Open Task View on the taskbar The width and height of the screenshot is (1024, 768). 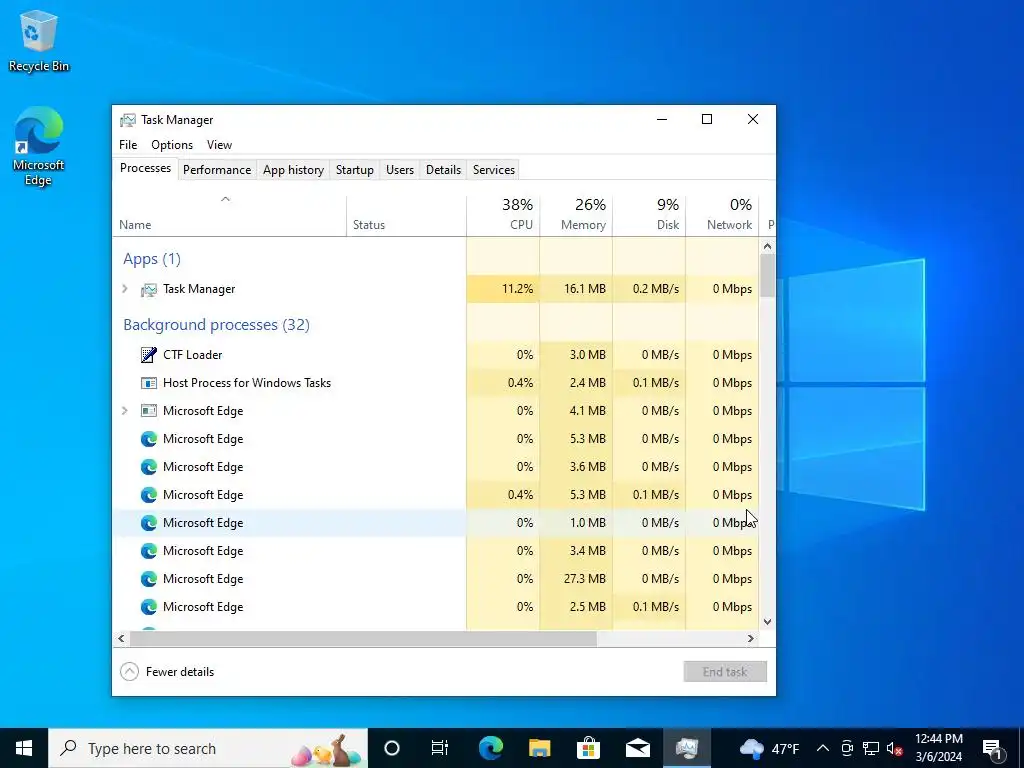440,748
